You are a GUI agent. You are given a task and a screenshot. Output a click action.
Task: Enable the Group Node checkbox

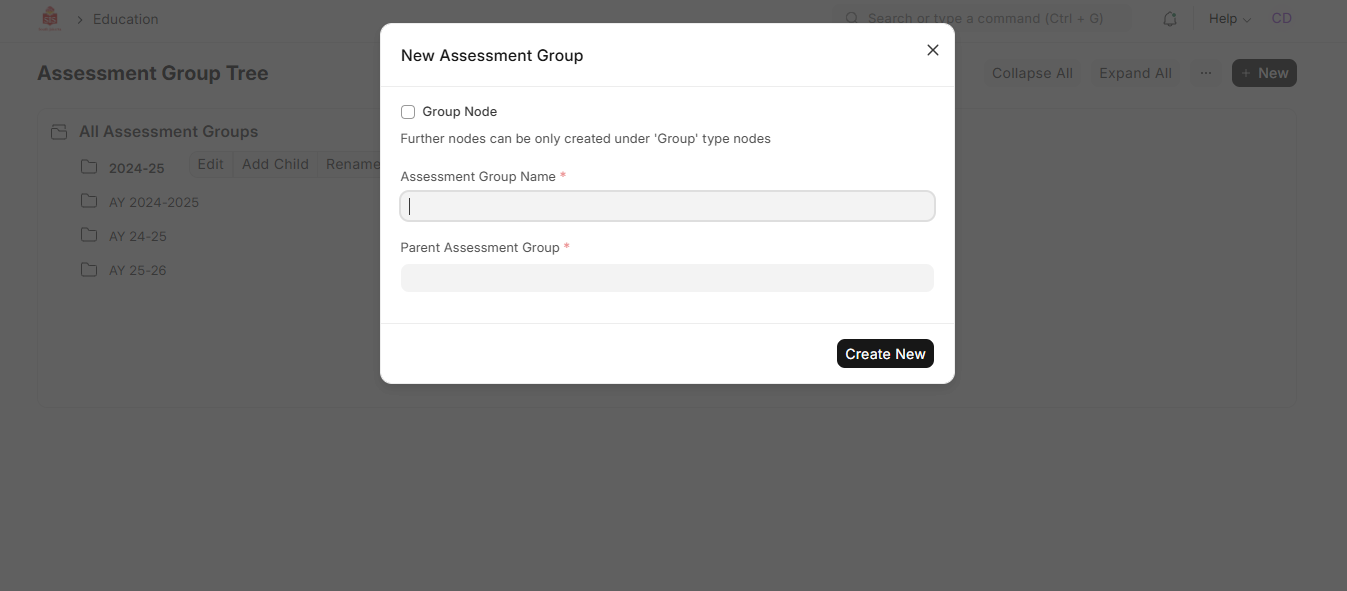[408, 112]
